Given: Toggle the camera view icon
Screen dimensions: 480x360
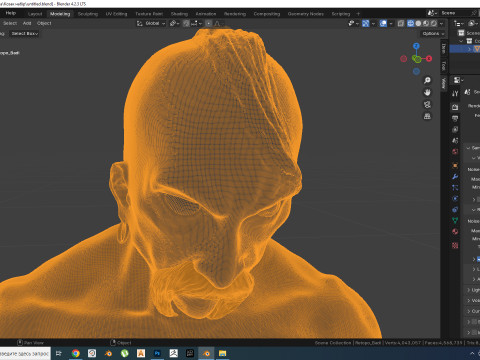Looking at the screenshot, I should pos(427,104).
